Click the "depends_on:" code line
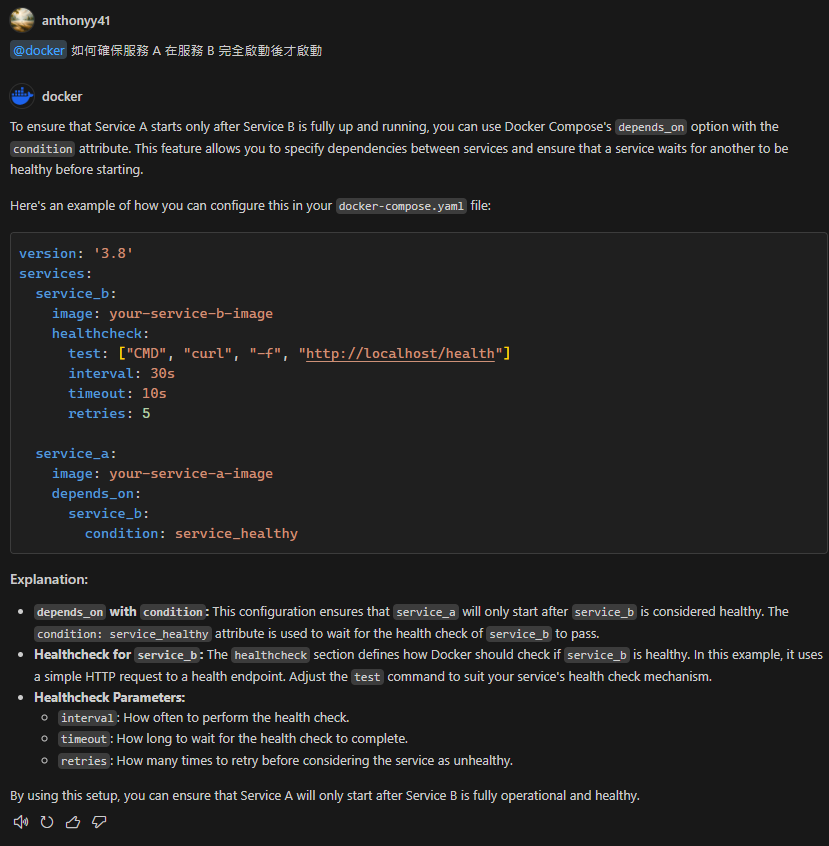This screenshot has height=846, width=829. pos(97,493)
